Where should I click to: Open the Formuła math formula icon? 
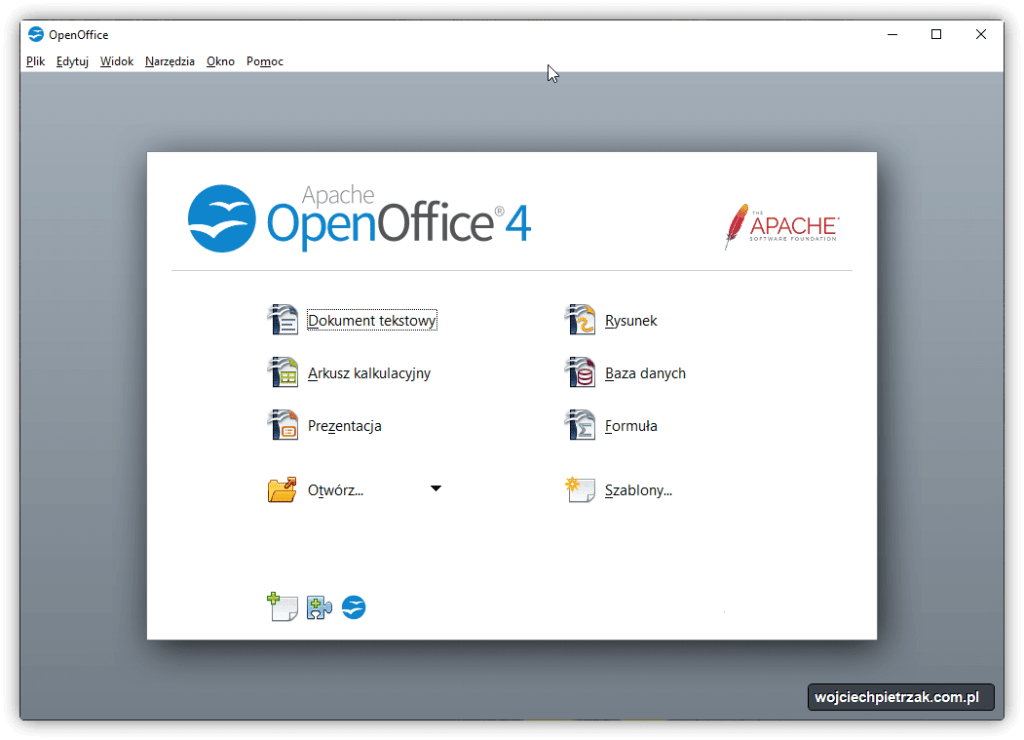(580, 425)
